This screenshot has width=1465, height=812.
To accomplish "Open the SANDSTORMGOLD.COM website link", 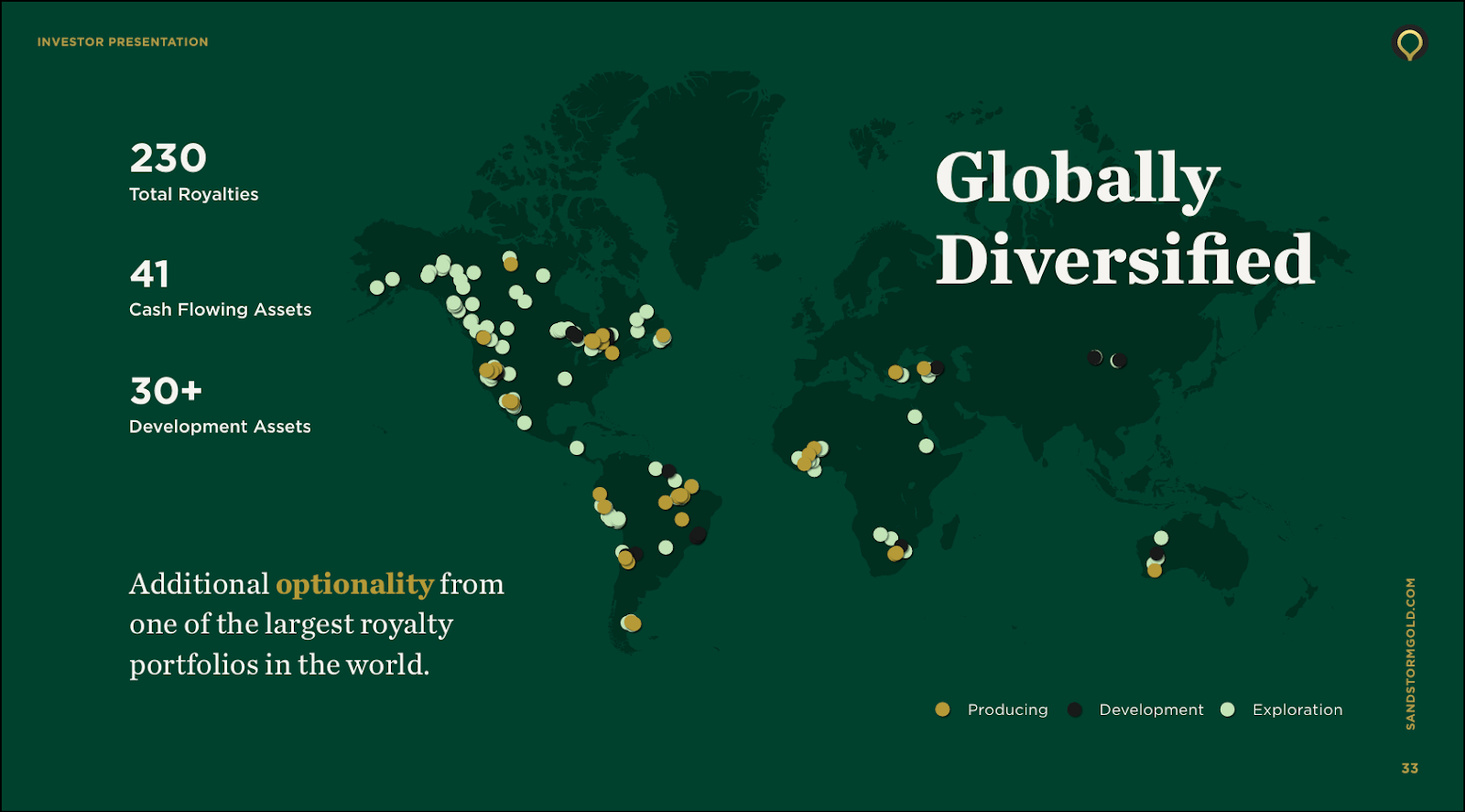I will [x=1410, y=654].
